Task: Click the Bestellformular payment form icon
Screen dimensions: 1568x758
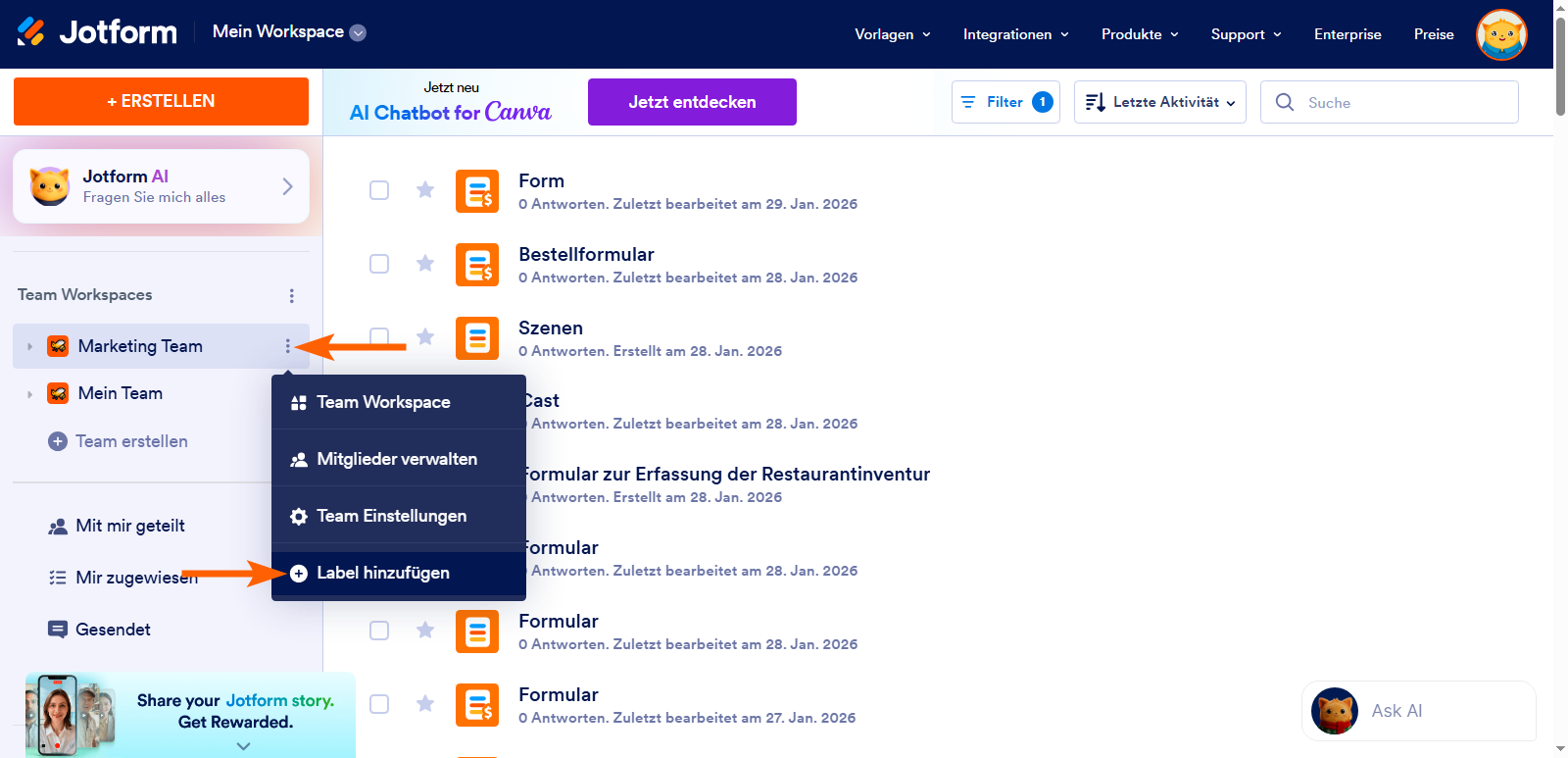Action: point(477,265)
